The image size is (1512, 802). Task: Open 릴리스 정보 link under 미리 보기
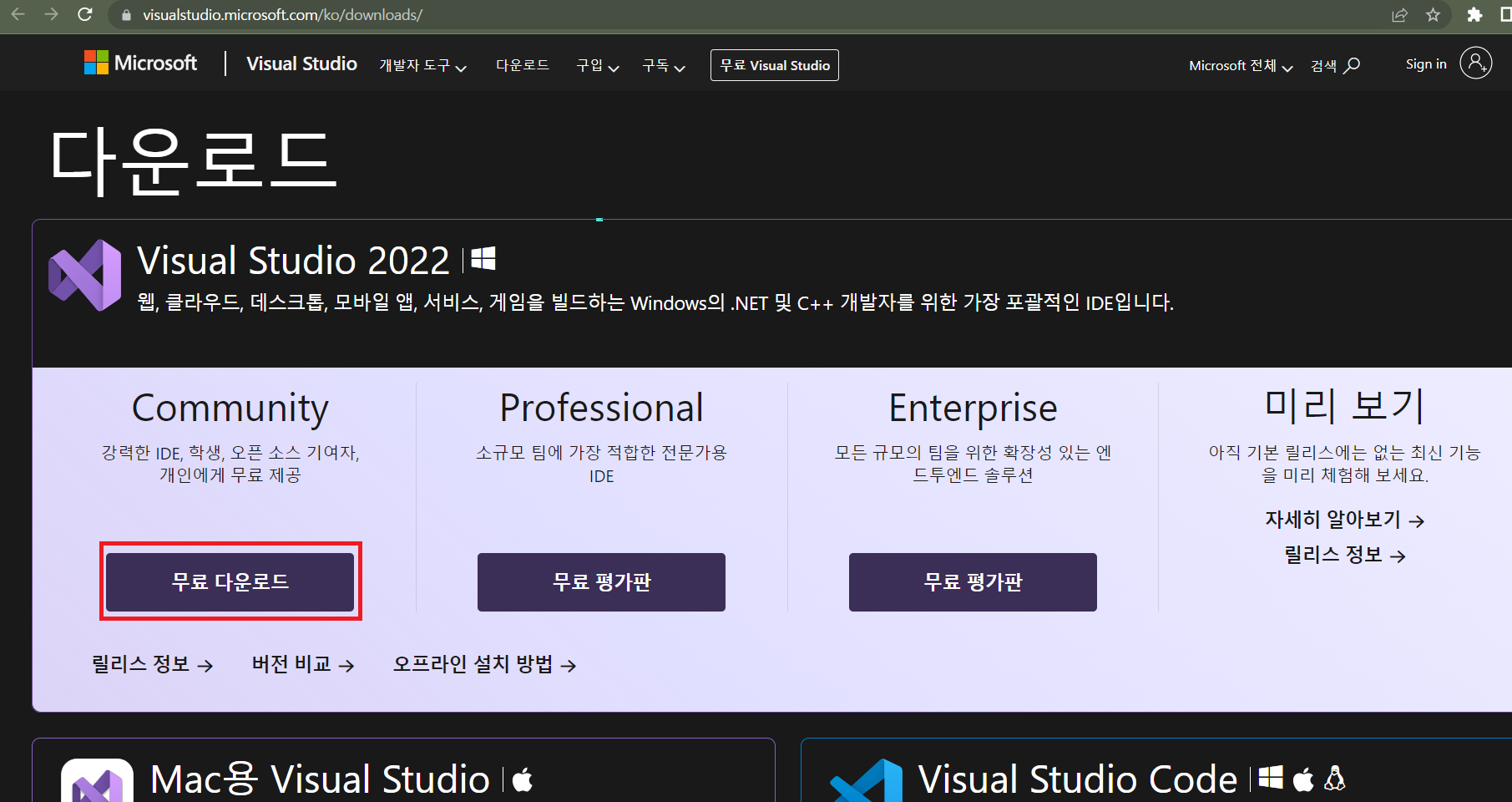1344,555
